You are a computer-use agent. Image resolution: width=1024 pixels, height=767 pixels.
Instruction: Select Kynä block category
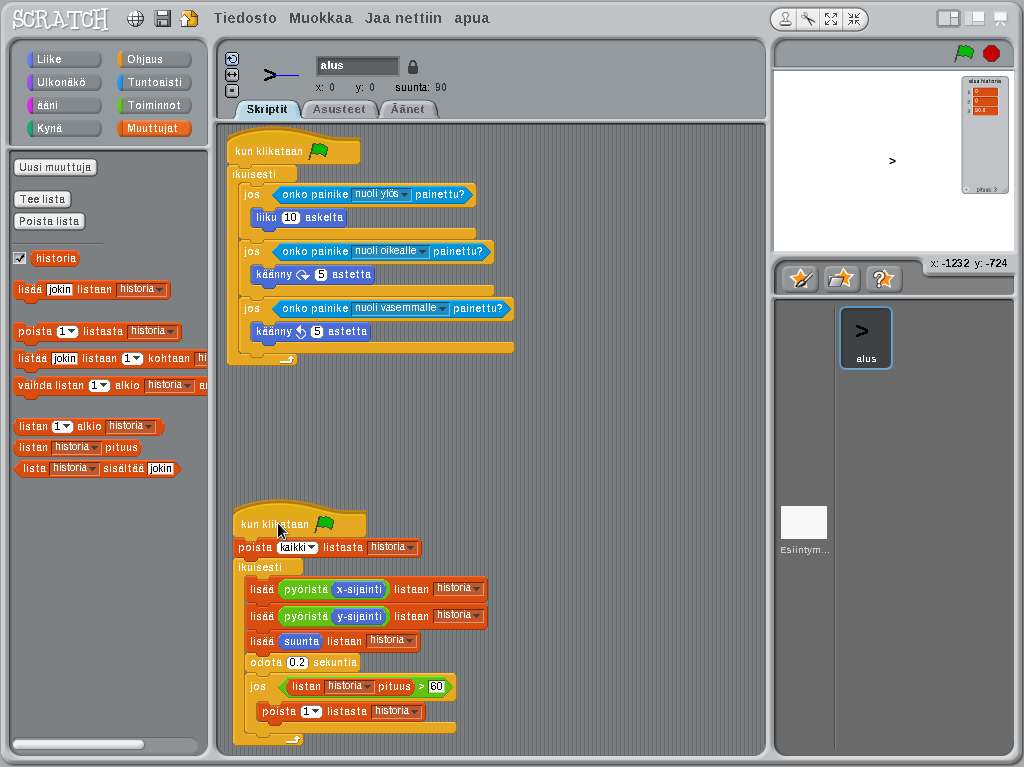(64, 128)
